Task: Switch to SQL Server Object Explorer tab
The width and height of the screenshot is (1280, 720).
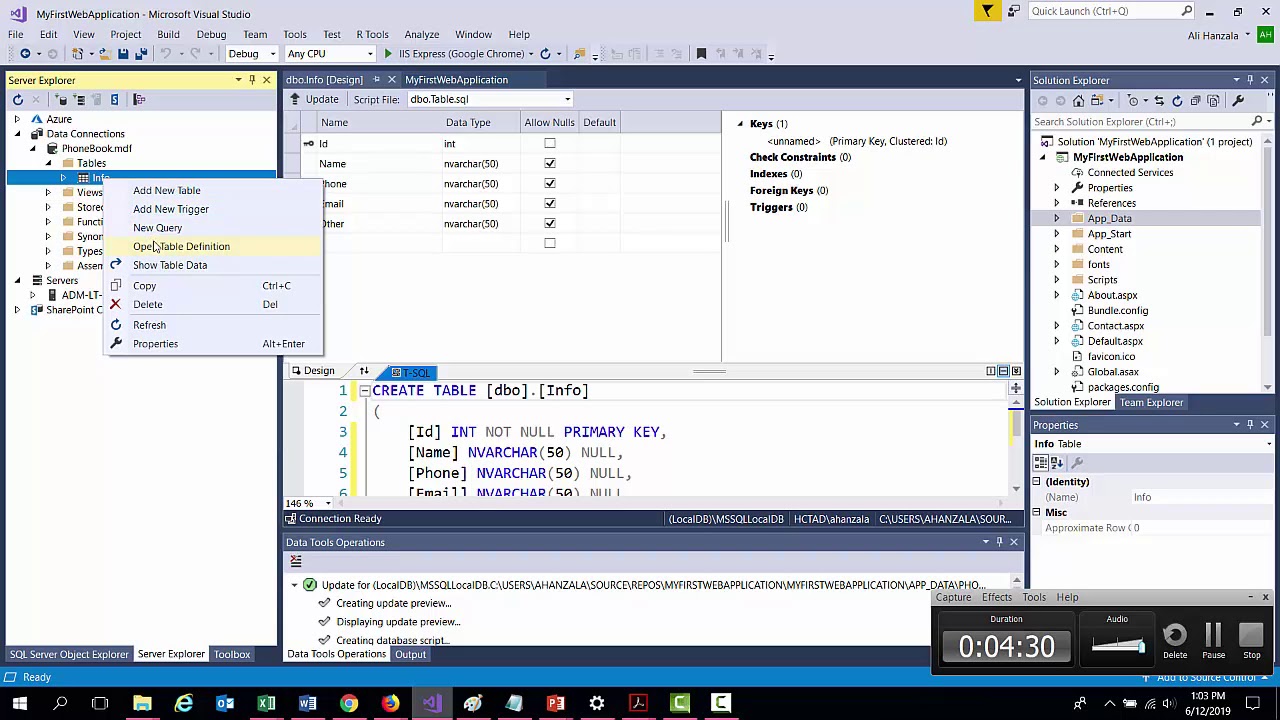Action: (x=69, y=654)
